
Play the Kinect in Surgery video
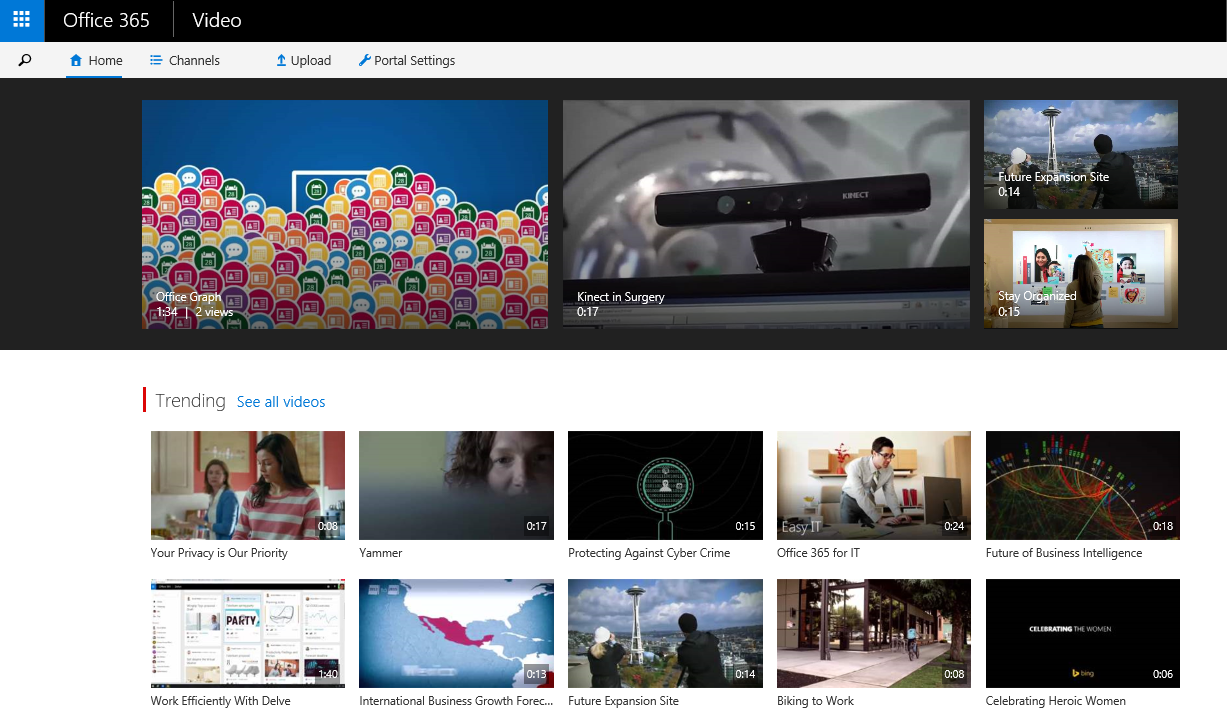pos(765,214)
